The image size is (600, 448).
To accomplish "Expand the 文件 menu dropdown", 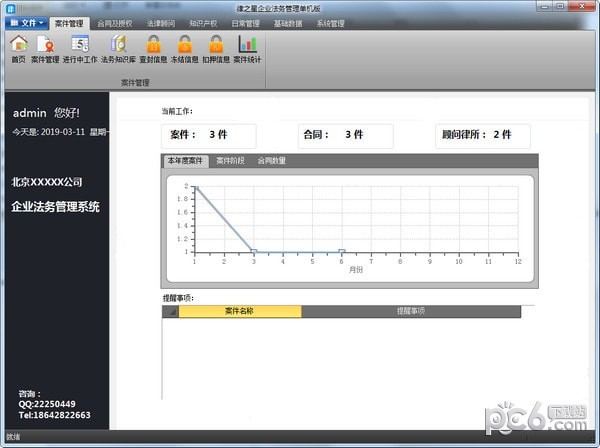I will click(x=26, y=23).
